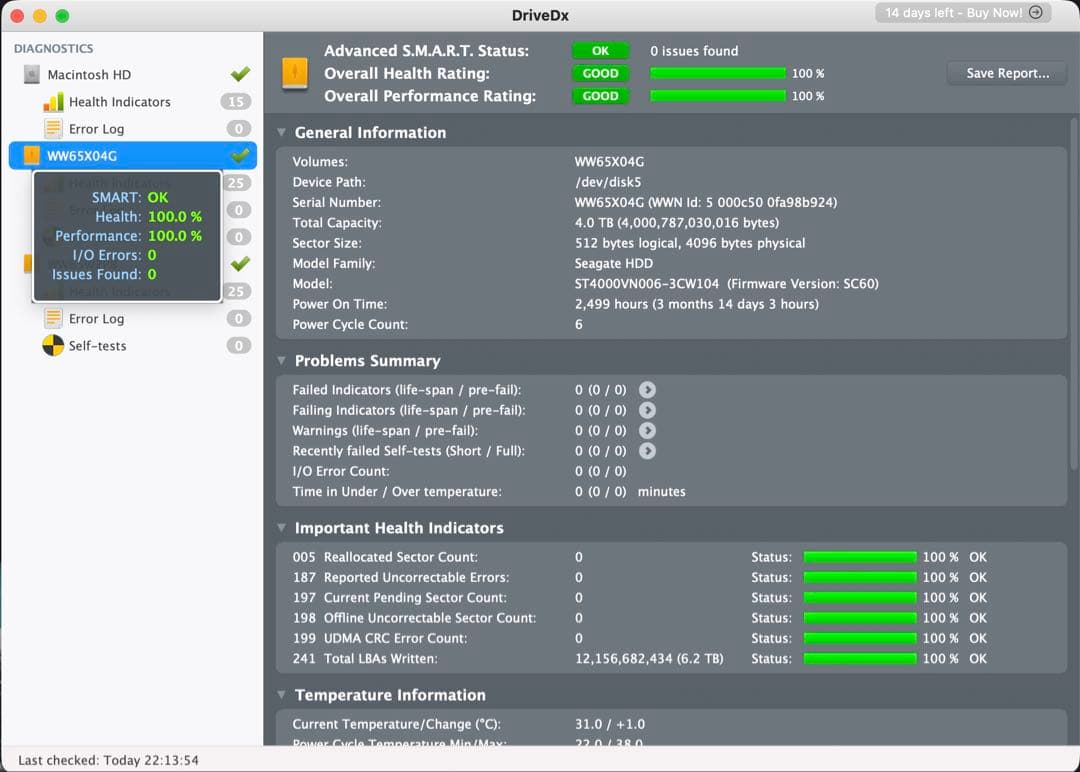Viewport: 1080px width, 772px height.
Task: Click the DIAGNOSTICS sidebar header
Action: 54,49
